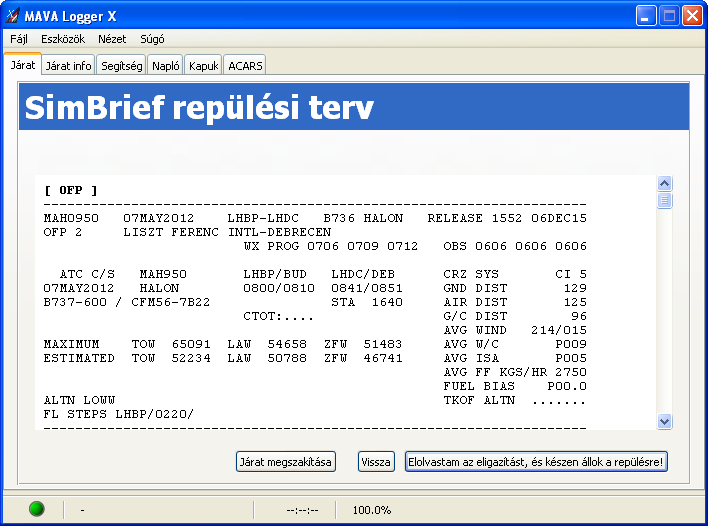Open the Napló tab

click(x=166, y=66)
